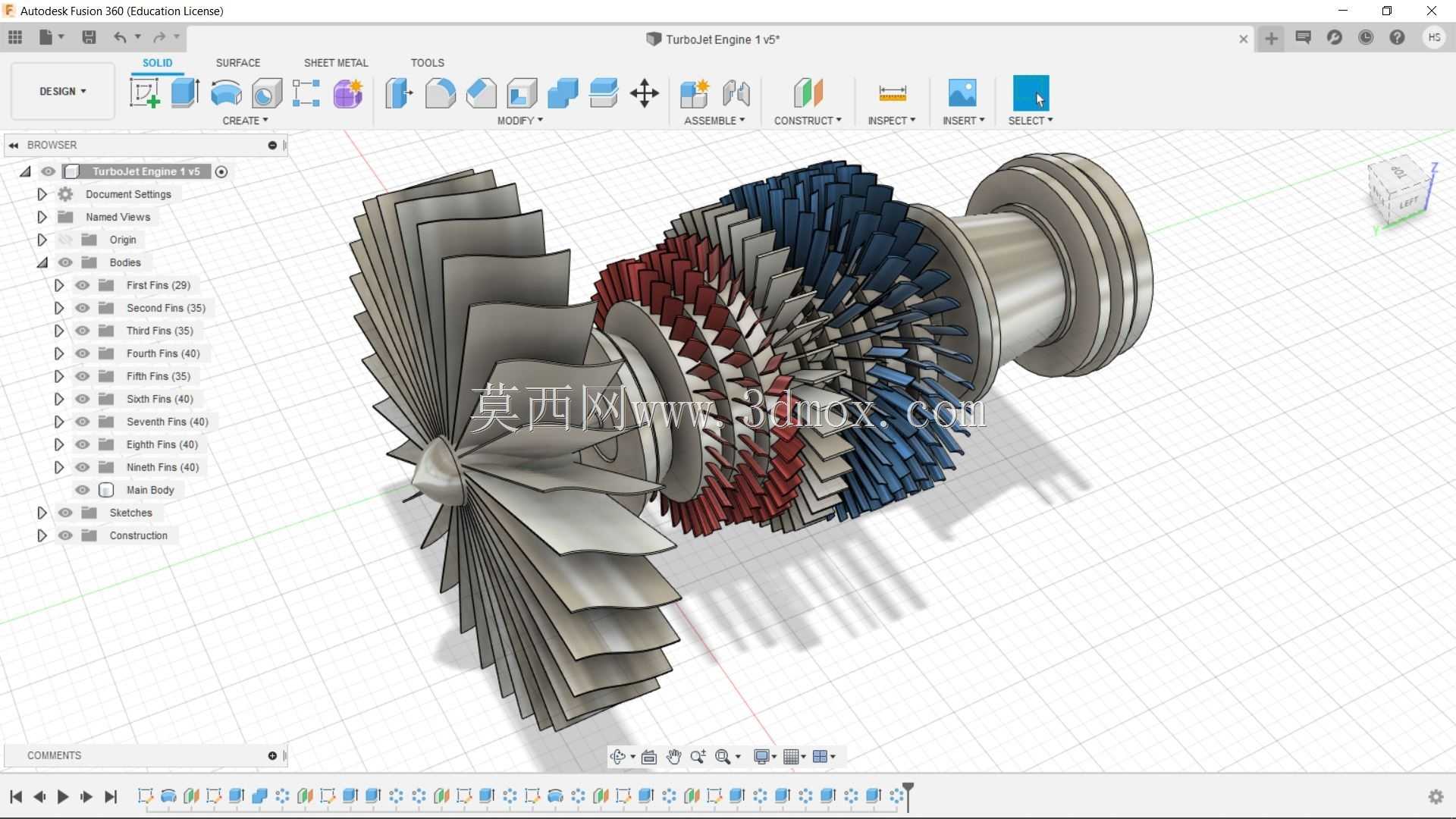
Task: Activate the Extrude tool
Action: coord(185,93)
